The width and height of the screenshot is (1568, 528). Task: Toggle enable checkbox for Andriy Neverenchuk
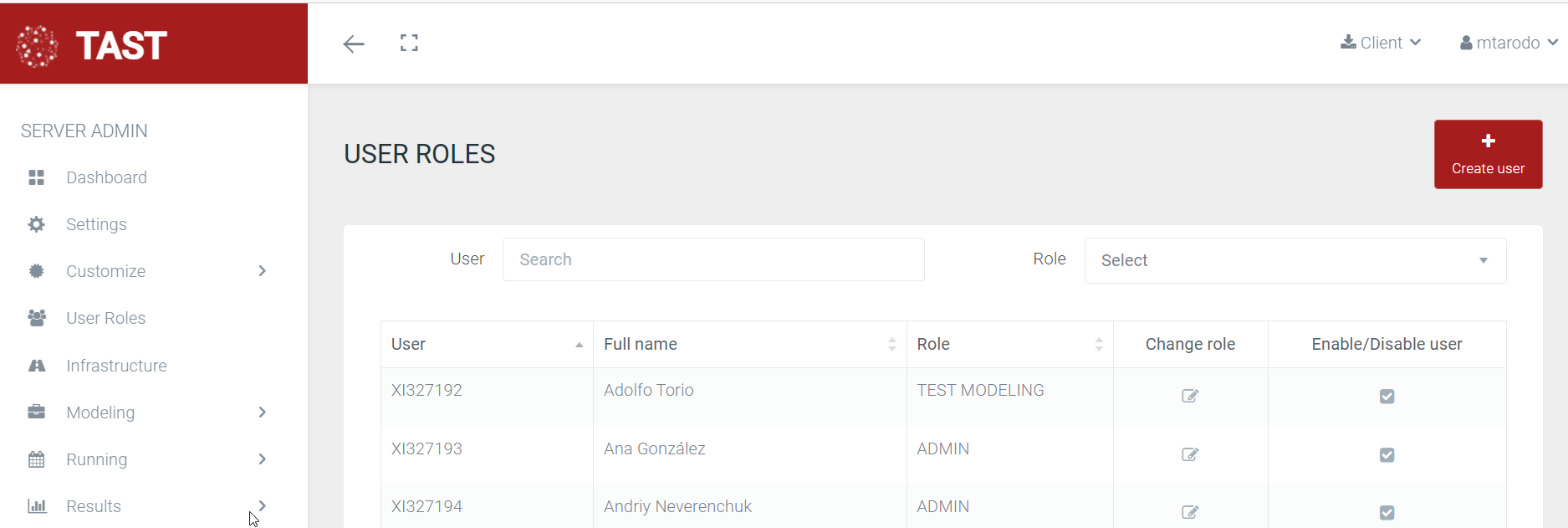[1387, 513]
